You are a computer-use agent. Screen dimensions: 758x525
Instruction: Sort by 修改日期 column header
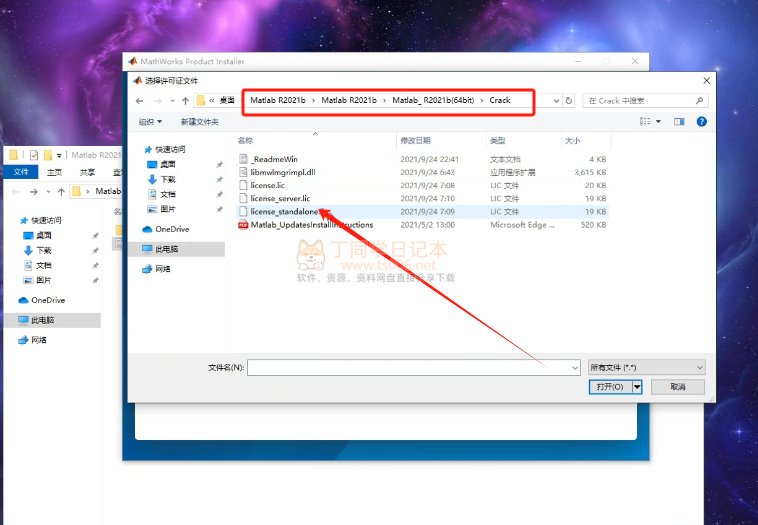415,141
